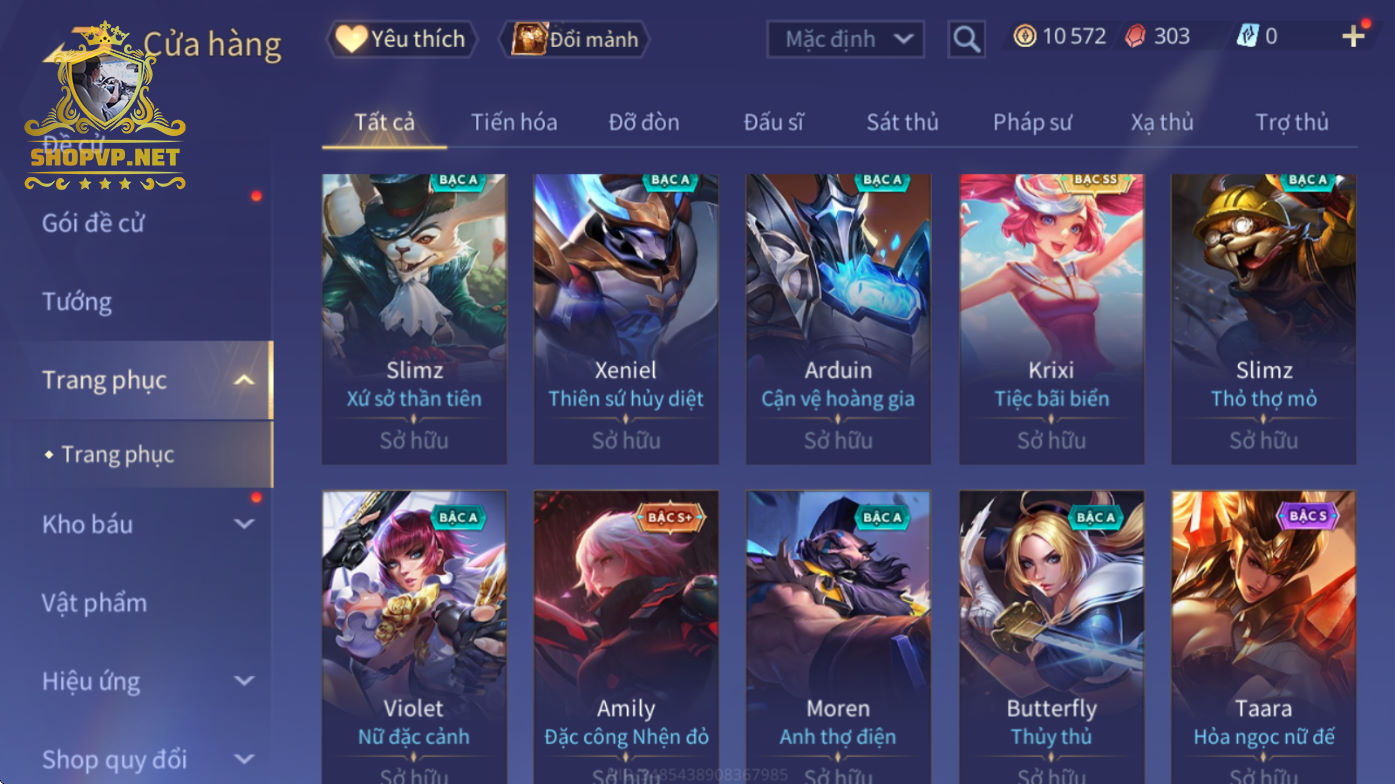Collapse the Trang phục sidebar section
Image resolution: width=1395 pixels, height=784 pixels.
[x=244, y=380]
